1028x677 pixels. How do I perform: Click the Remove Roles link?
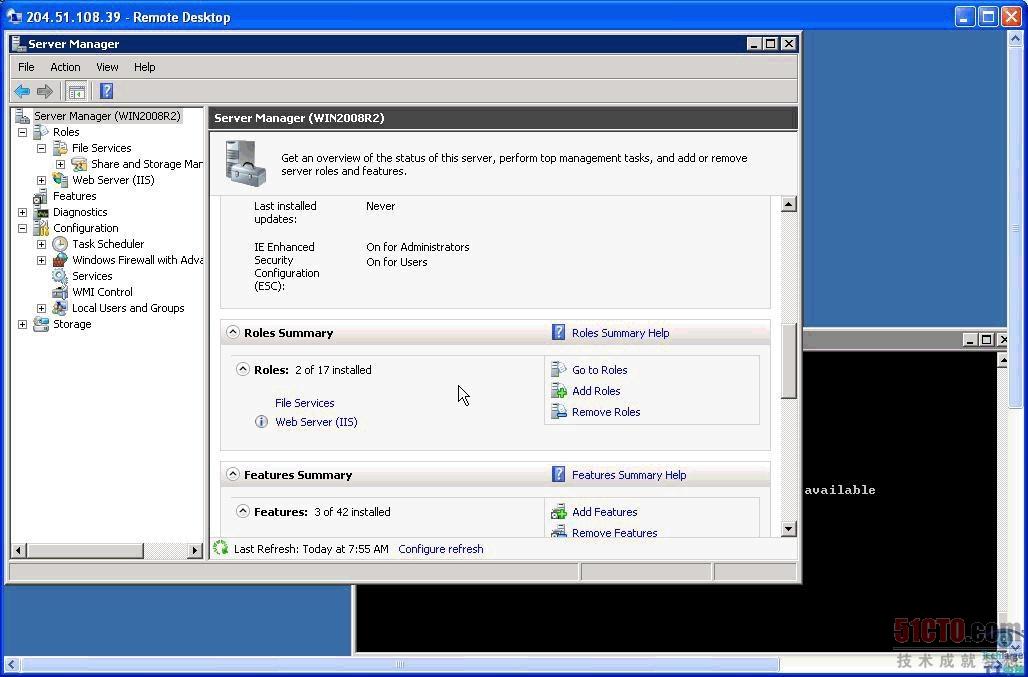[x=606, y=412]
